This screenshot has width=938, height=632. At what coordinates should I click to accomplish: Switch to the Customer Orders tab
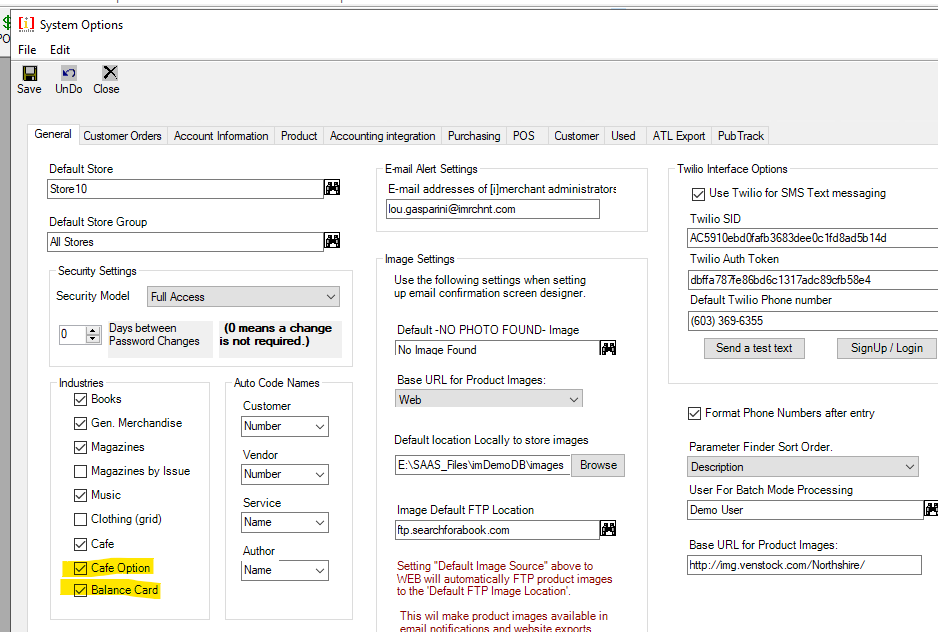pos(123,136)
